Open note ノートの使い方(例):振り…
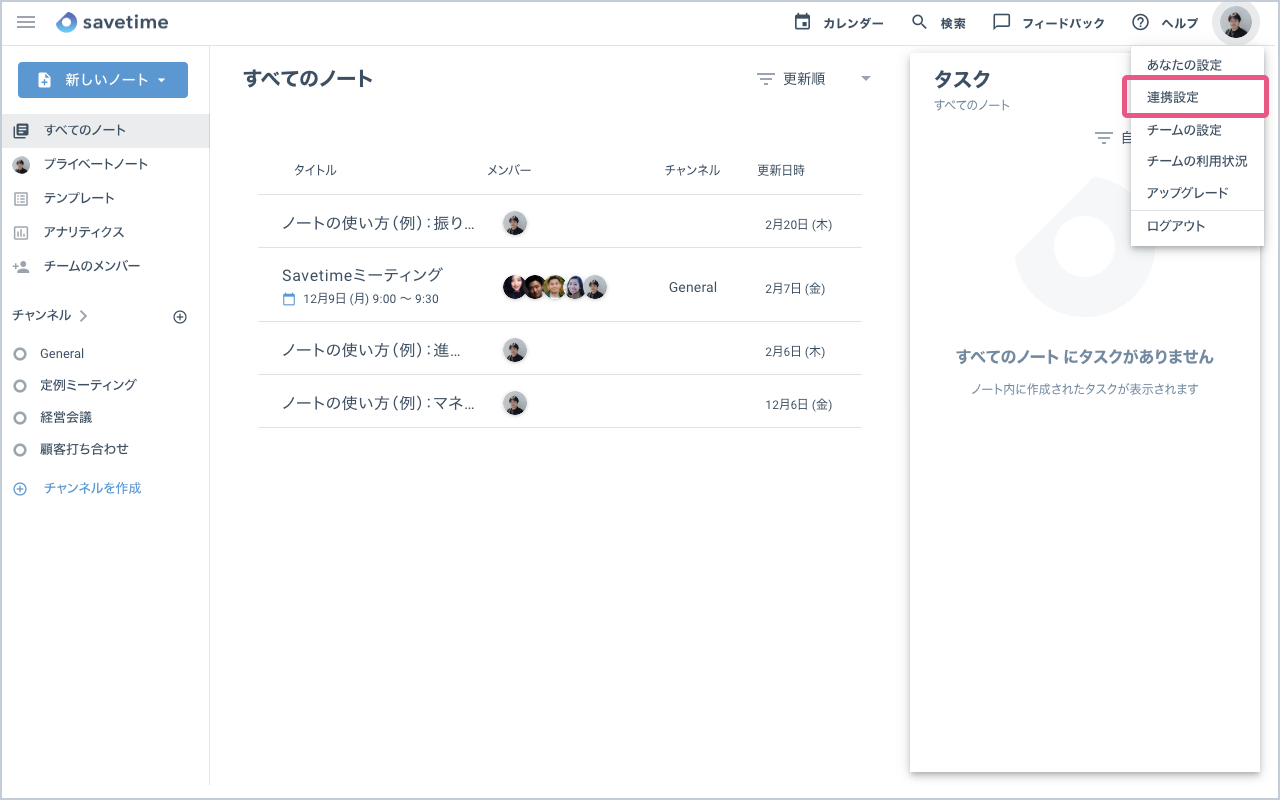Screen dimensions: 1280x800 click(378, 223)
